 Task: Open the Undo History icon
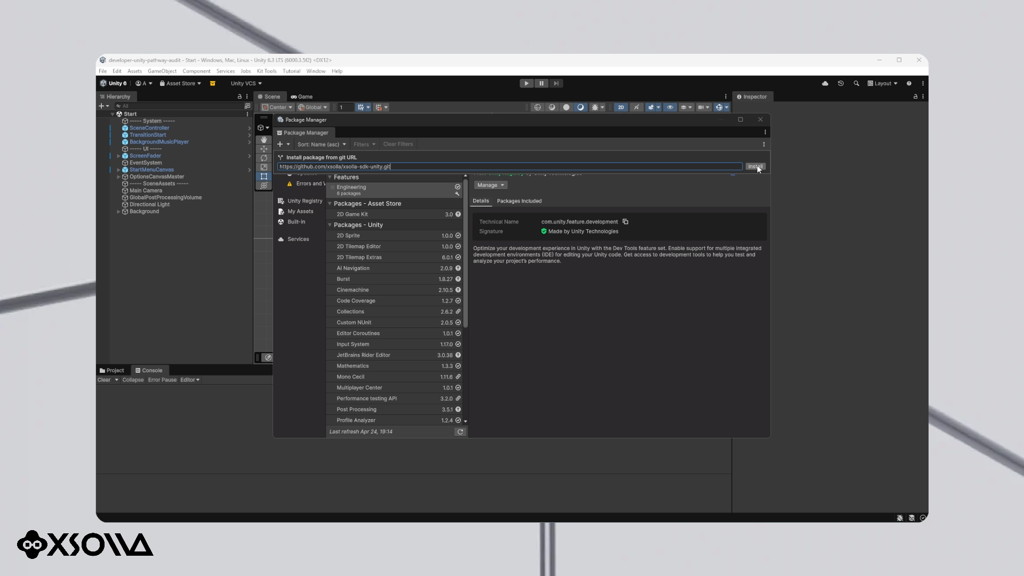tap(840, 84)
